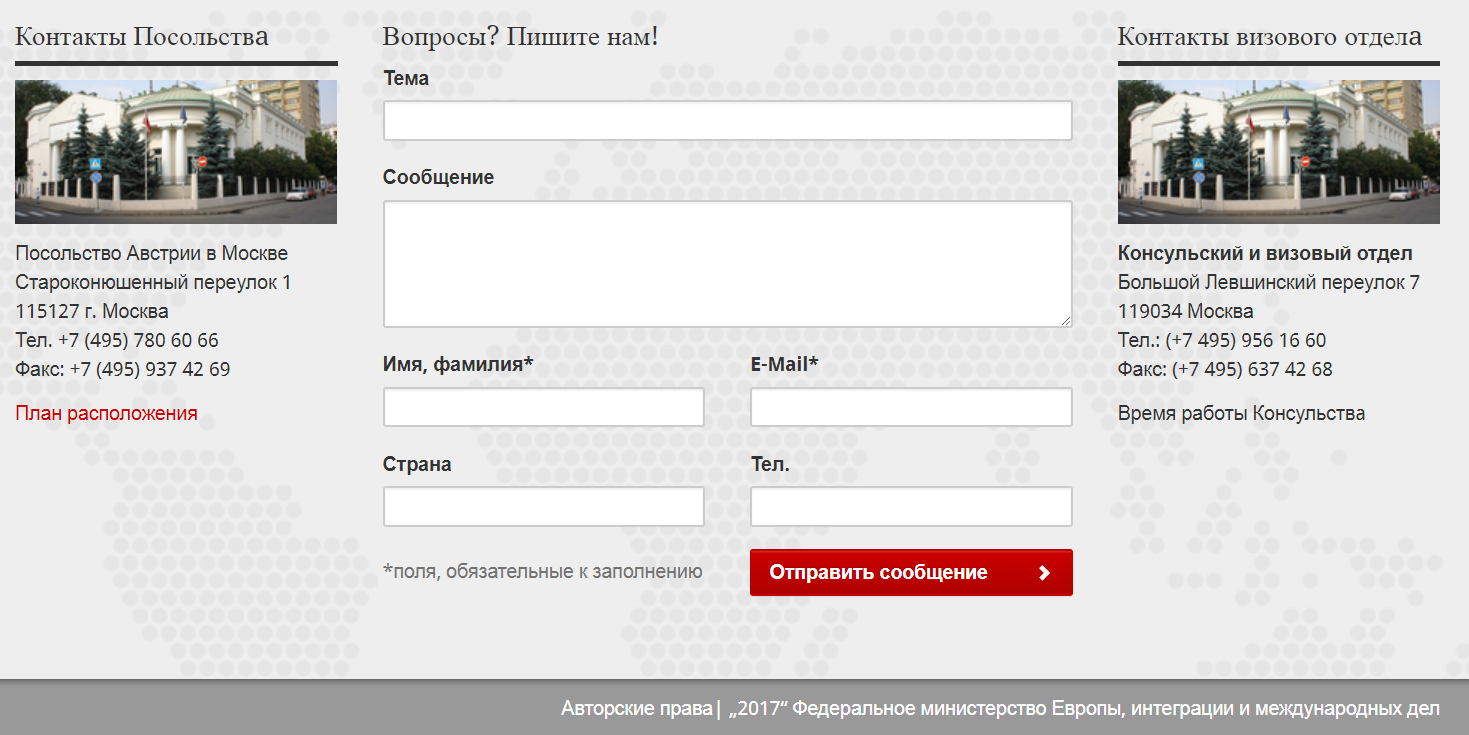The width and height of the screenshot is (1469, 735).
Task: Click the Контакты Посольства heading
Action: pyautogui.click(x=142, y=37)
